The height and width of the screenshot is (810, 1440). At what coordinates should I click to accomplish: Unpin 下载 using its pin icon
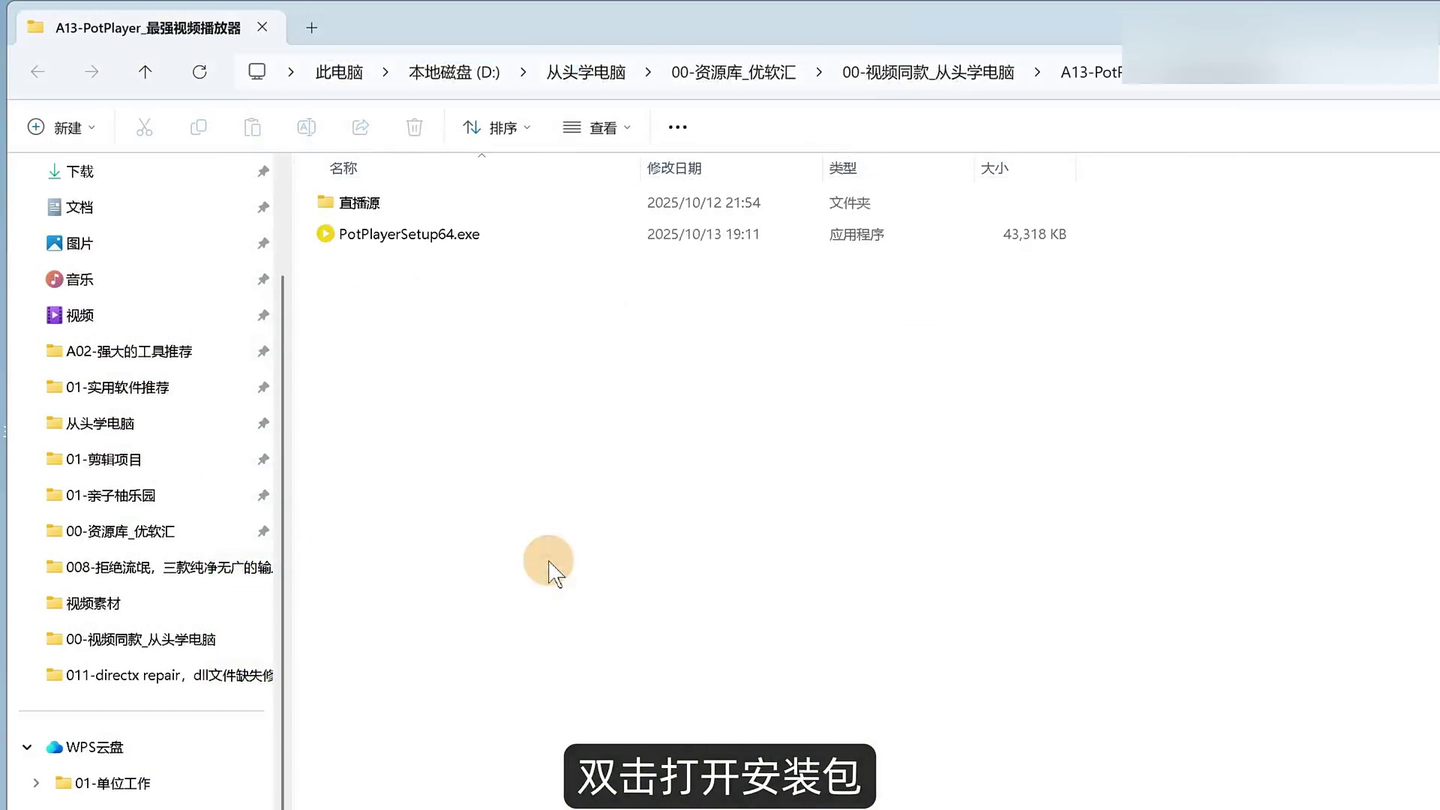tap(263, 172)
